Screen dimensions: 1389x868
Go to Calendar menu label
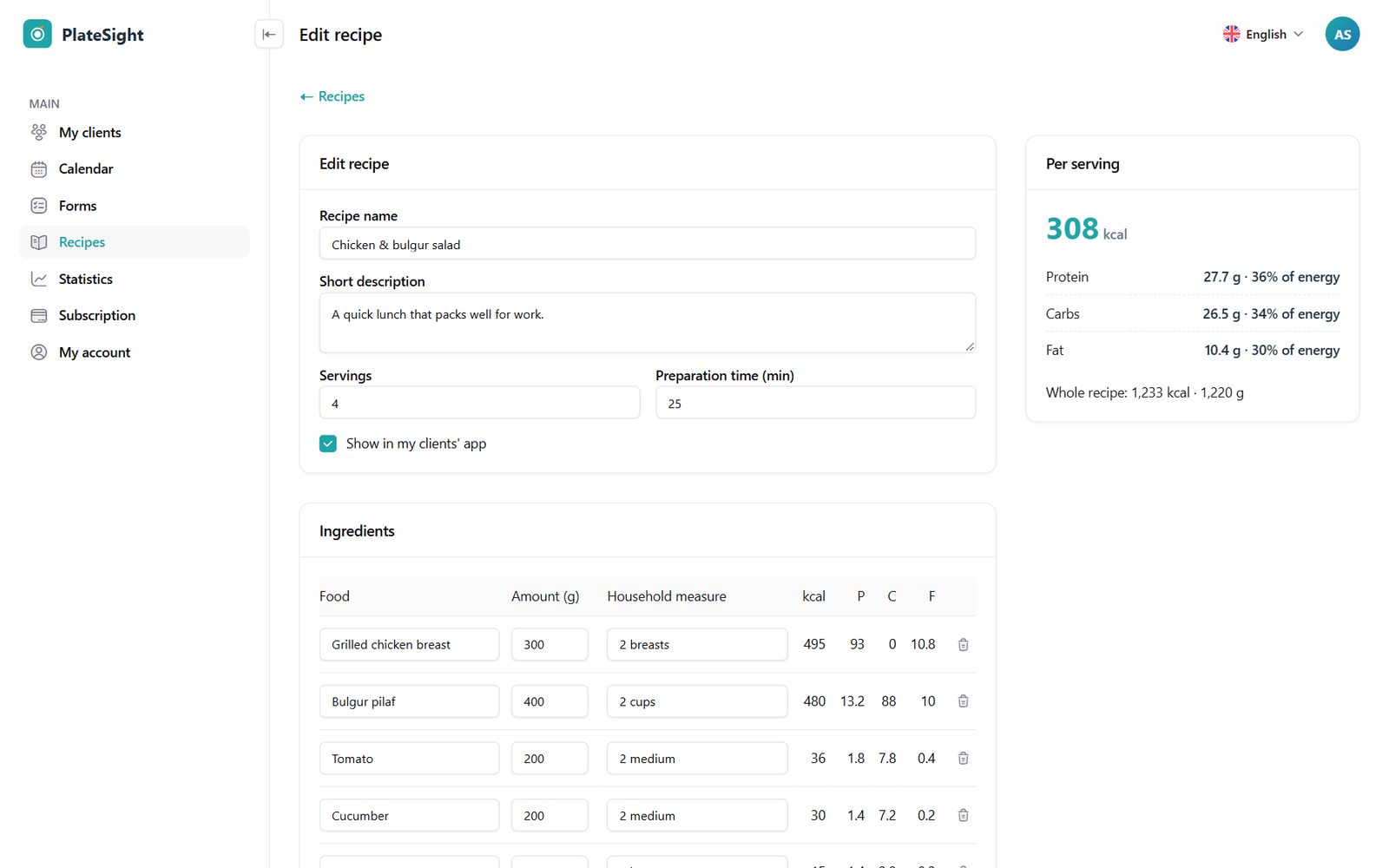(86, 168)
